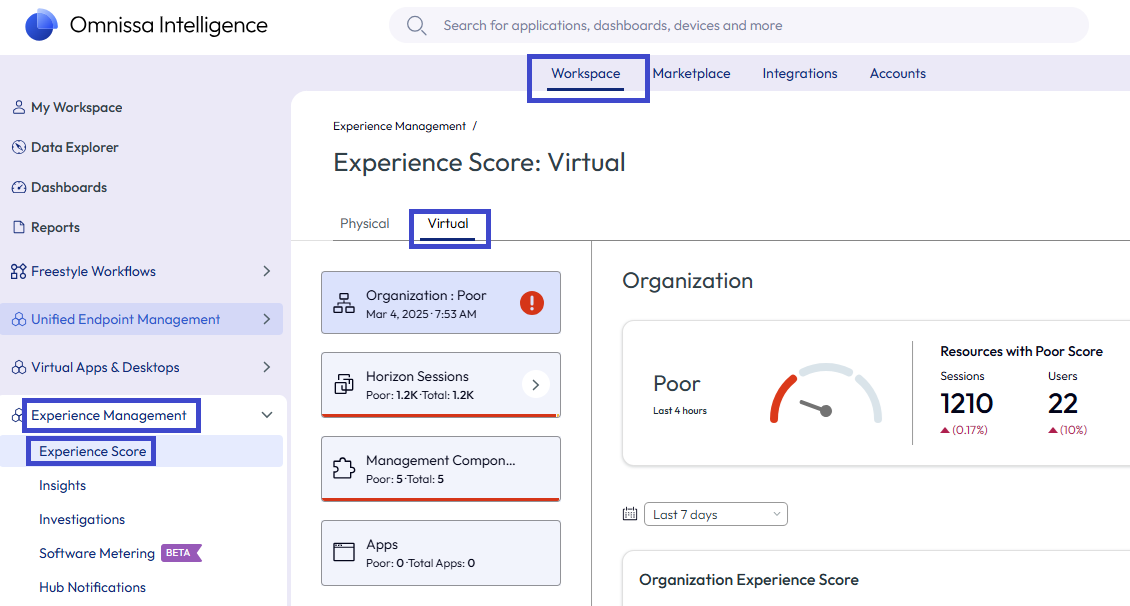
Task: Expand Virtual Apps & Desktops chevron
Action: pyautogui.click(x=267, y=367)
